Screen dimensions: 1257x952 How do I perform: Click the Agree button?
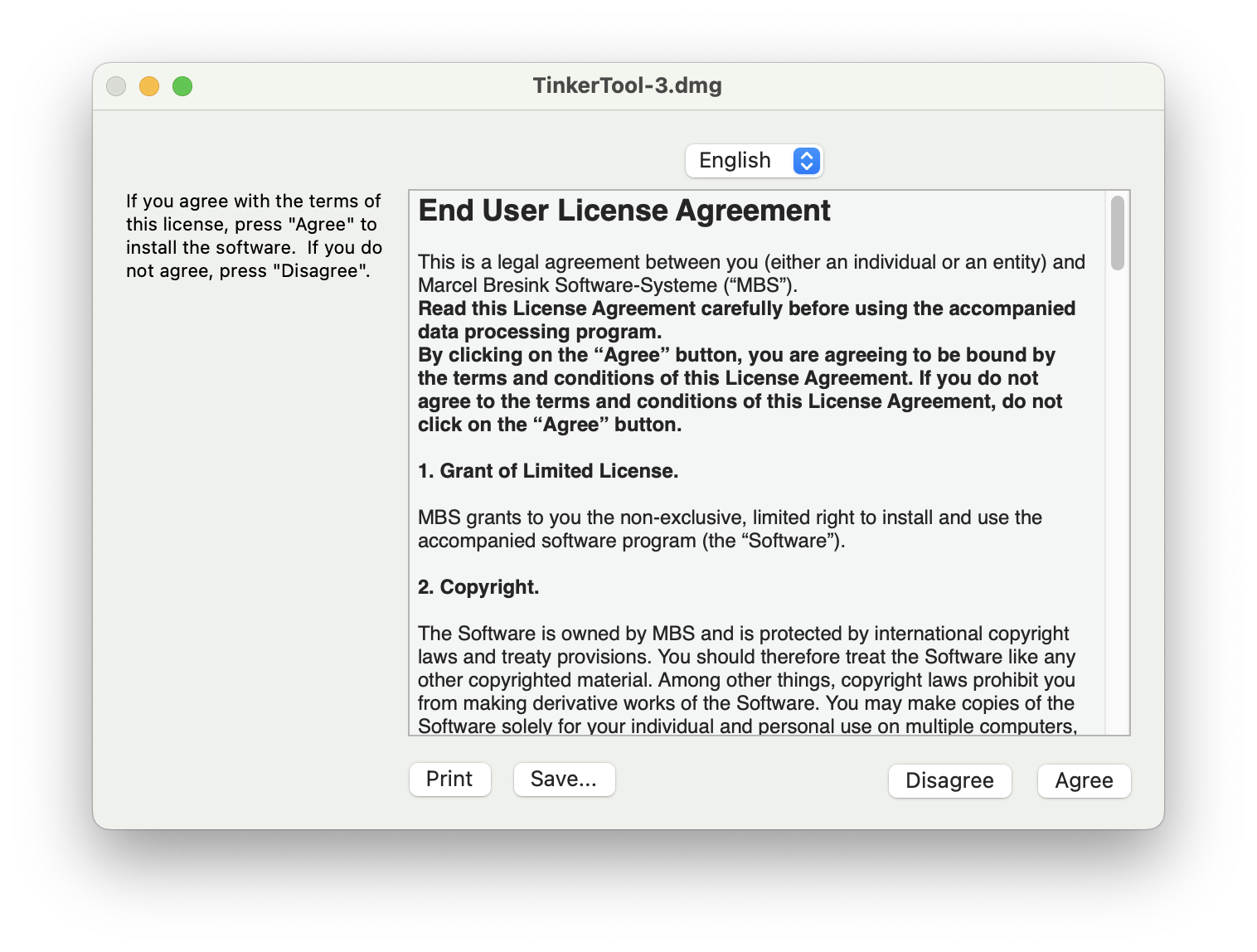pyautogui.click(x=1084, y=780)
